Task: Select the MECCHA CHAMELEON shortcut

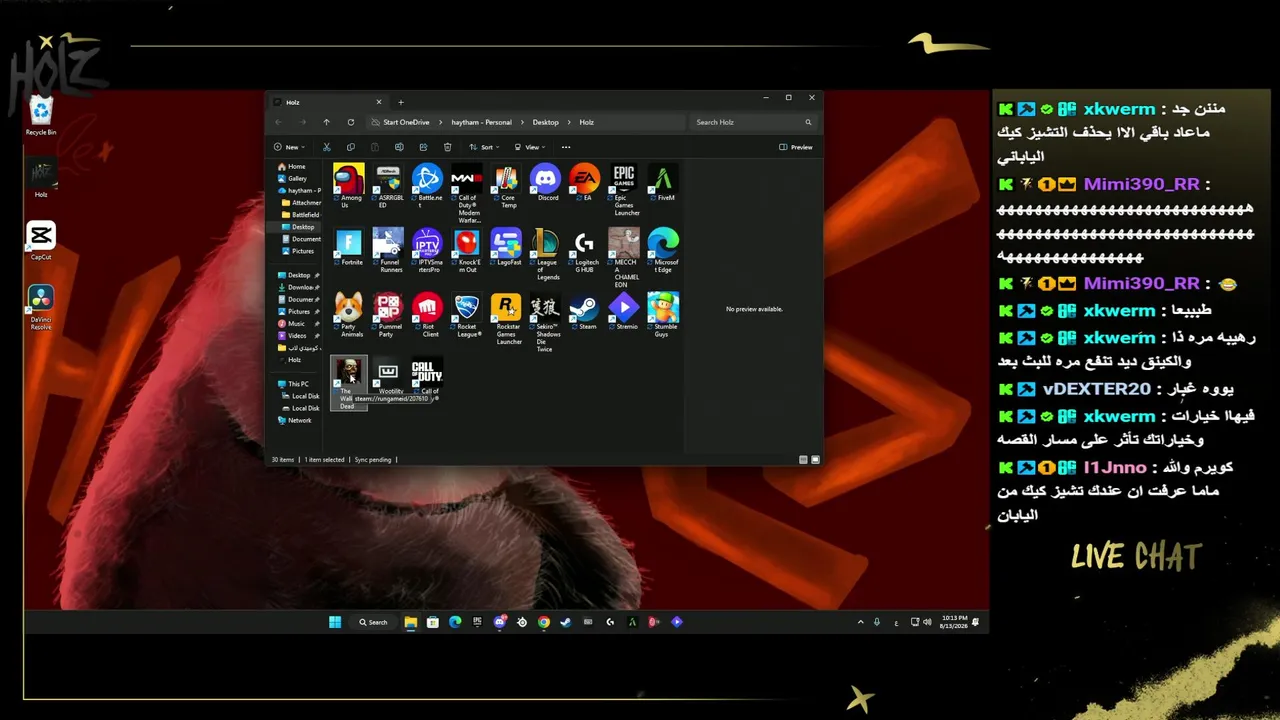Action: click(625, 258)
